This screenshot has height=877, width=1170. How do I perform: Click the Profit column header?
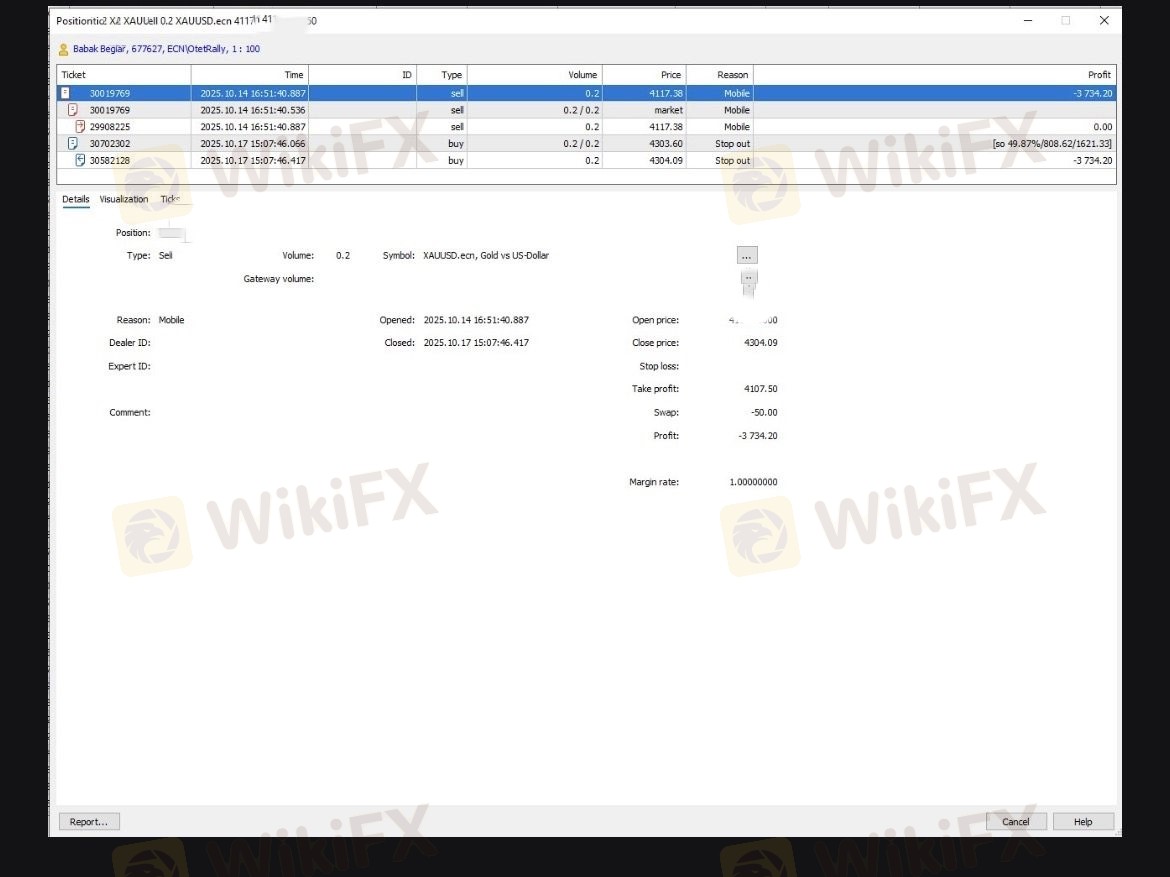tap(935, 75)
